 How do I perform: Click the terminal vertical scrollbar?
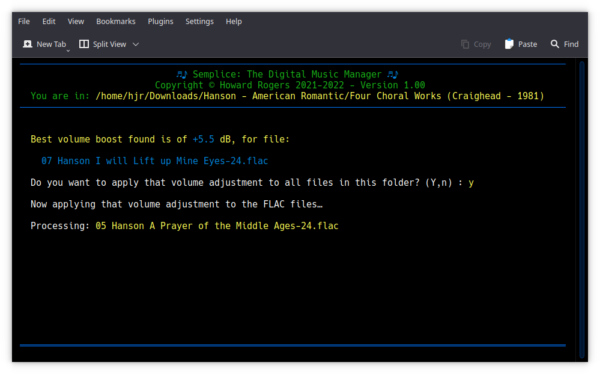(582, 211)
